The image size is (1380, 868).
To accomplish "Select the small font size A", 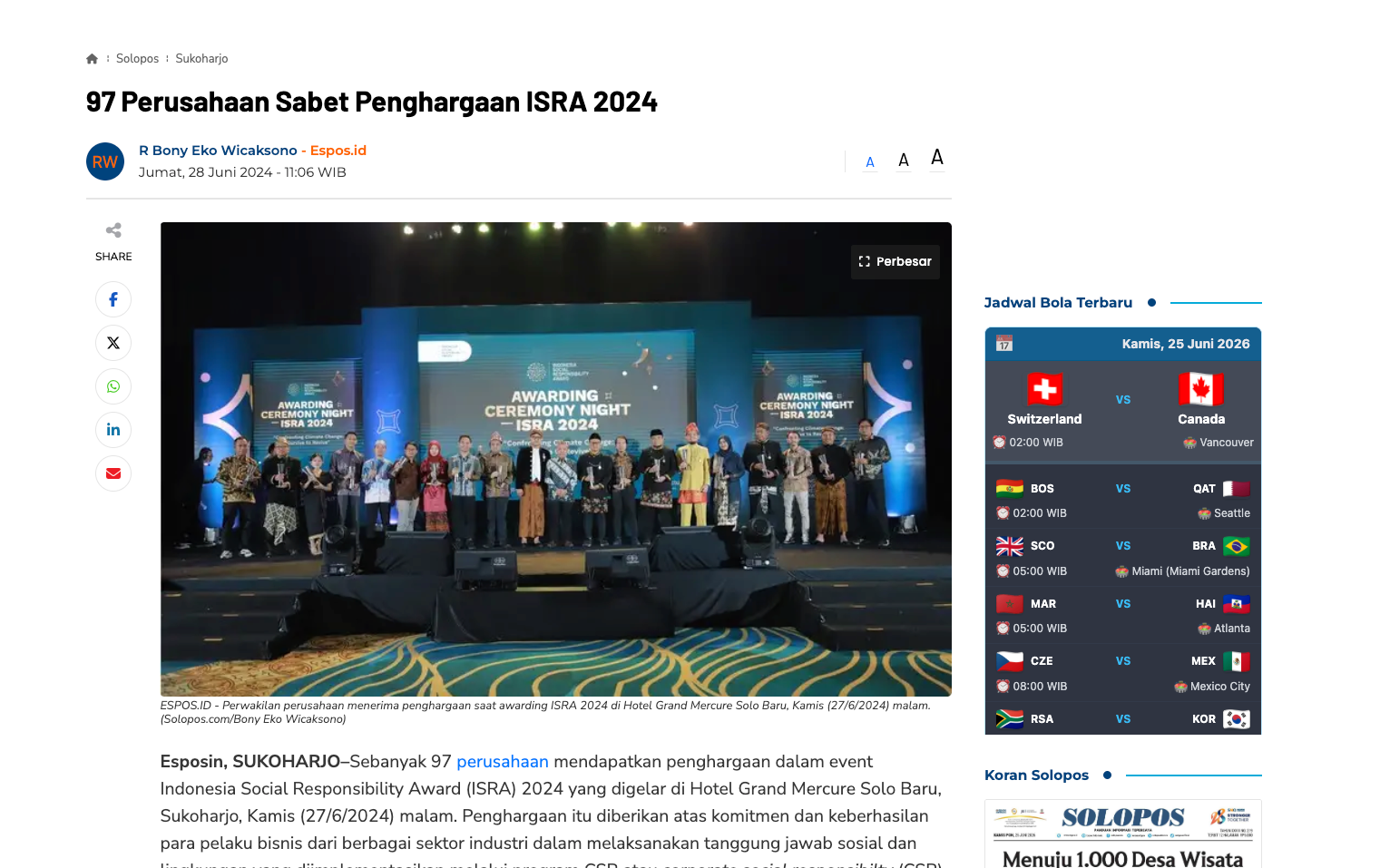I will tap(870, 162).
